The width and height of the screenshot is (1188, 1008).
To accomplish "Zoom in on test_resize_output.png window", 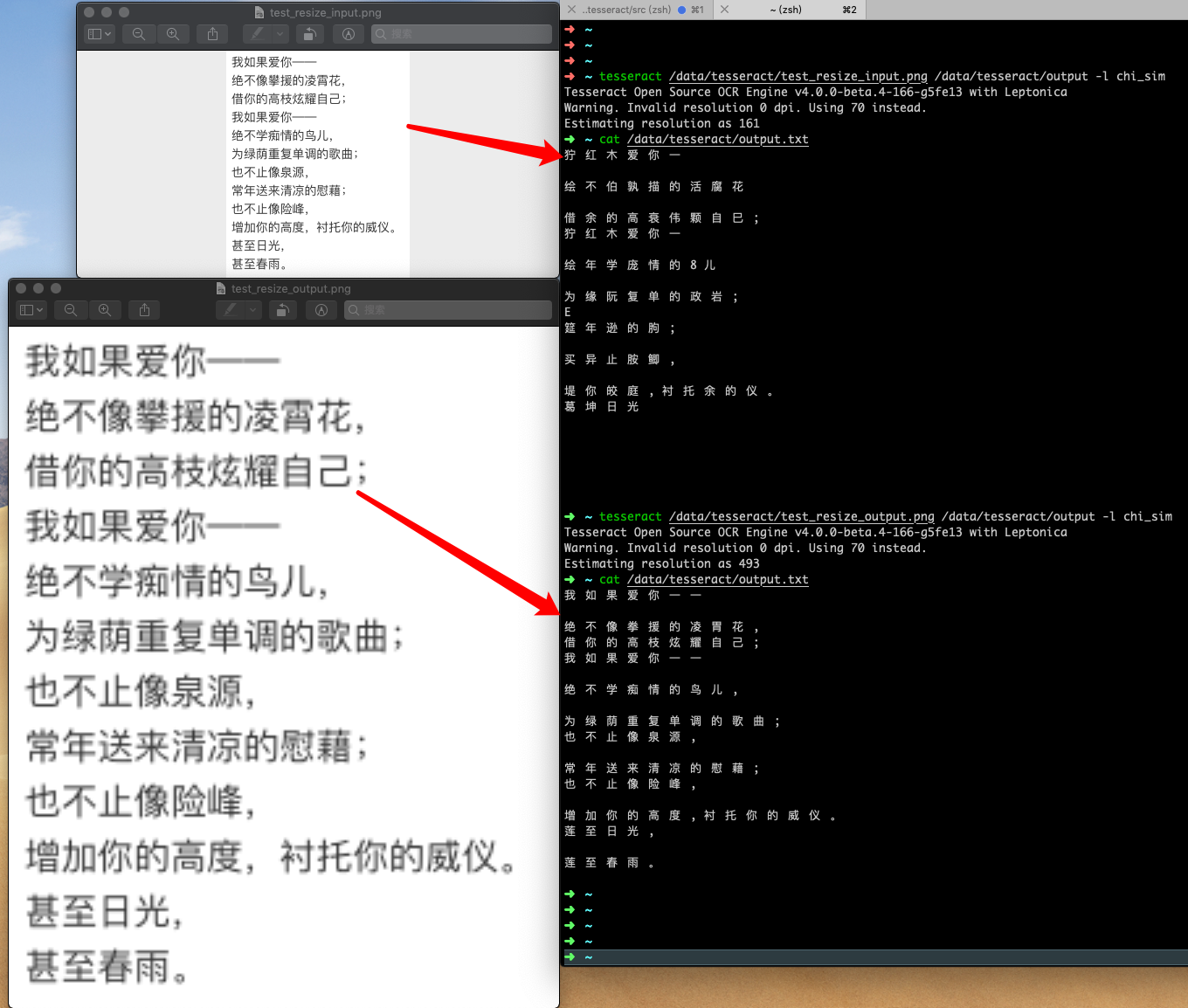I will (105, 310).
